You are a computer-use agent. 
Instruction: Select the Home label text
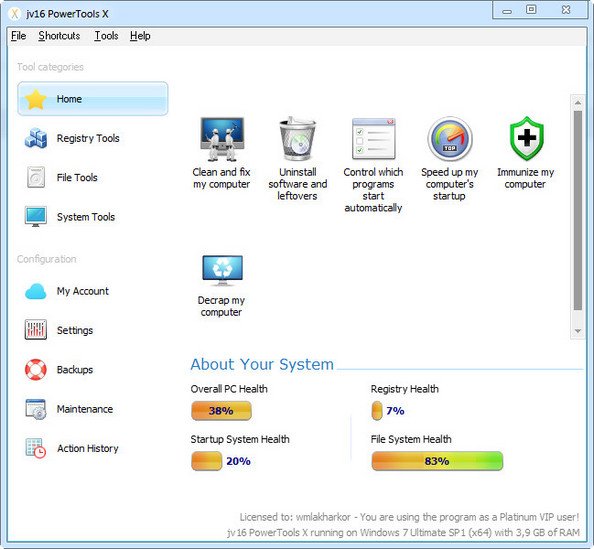[69, 99]
